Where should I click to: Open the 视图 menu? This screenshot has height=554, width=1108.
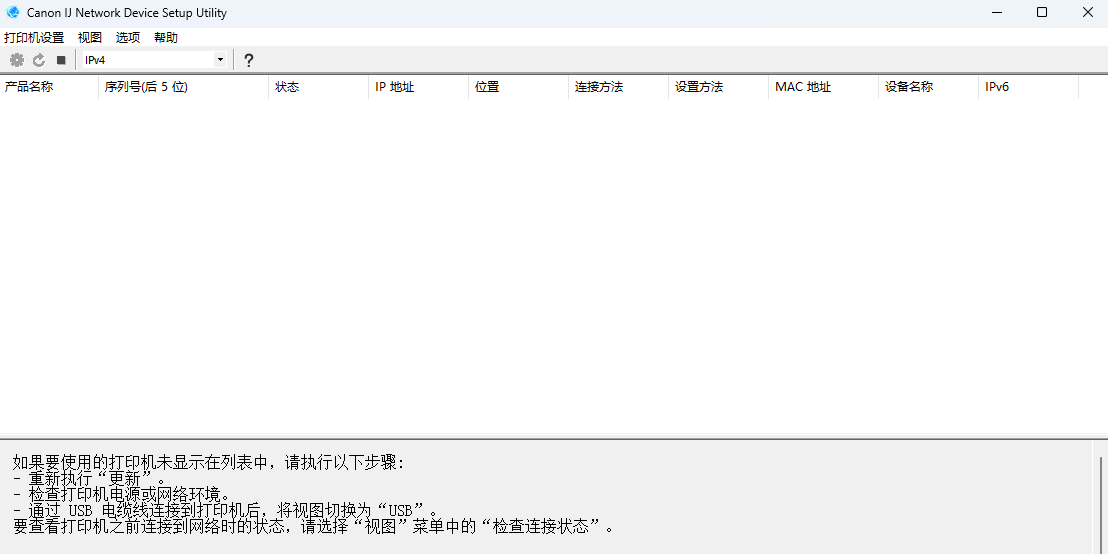(x=90, y=37)
